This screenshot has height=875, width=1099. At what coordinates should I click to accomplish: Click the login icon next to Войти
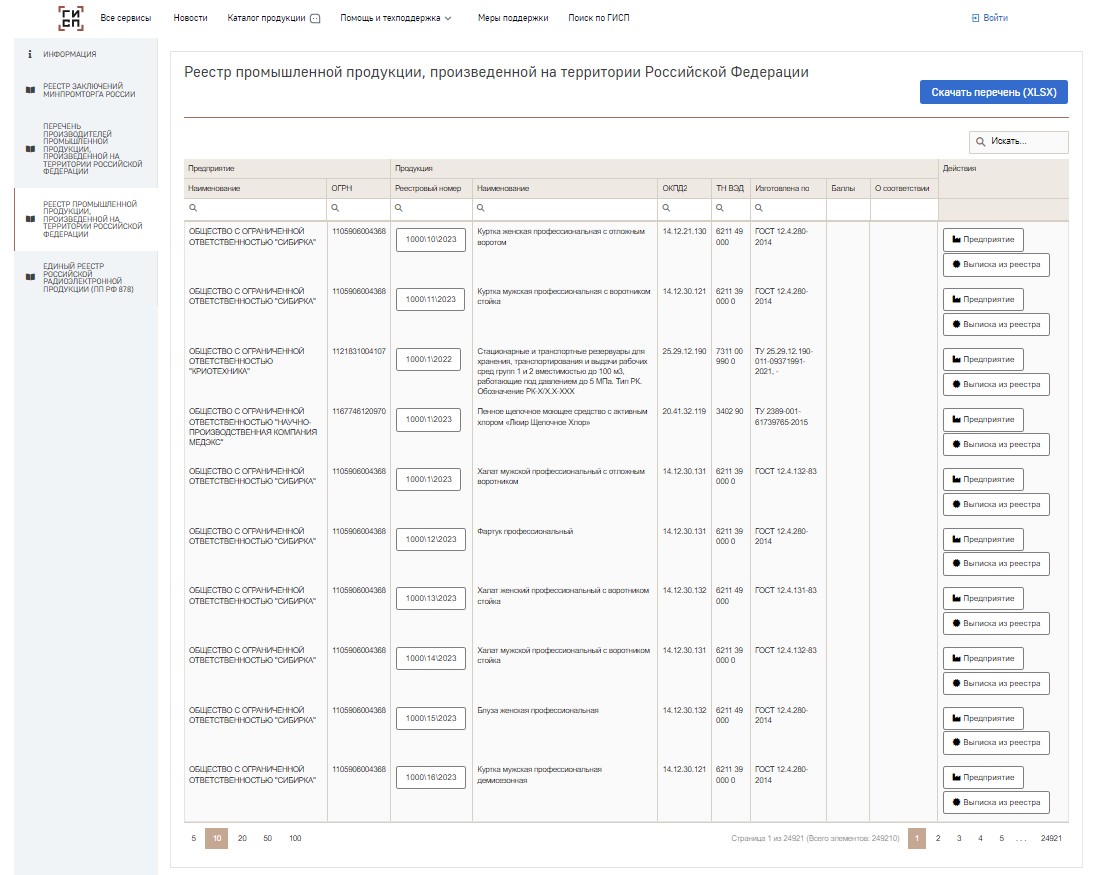click(975, 18)
